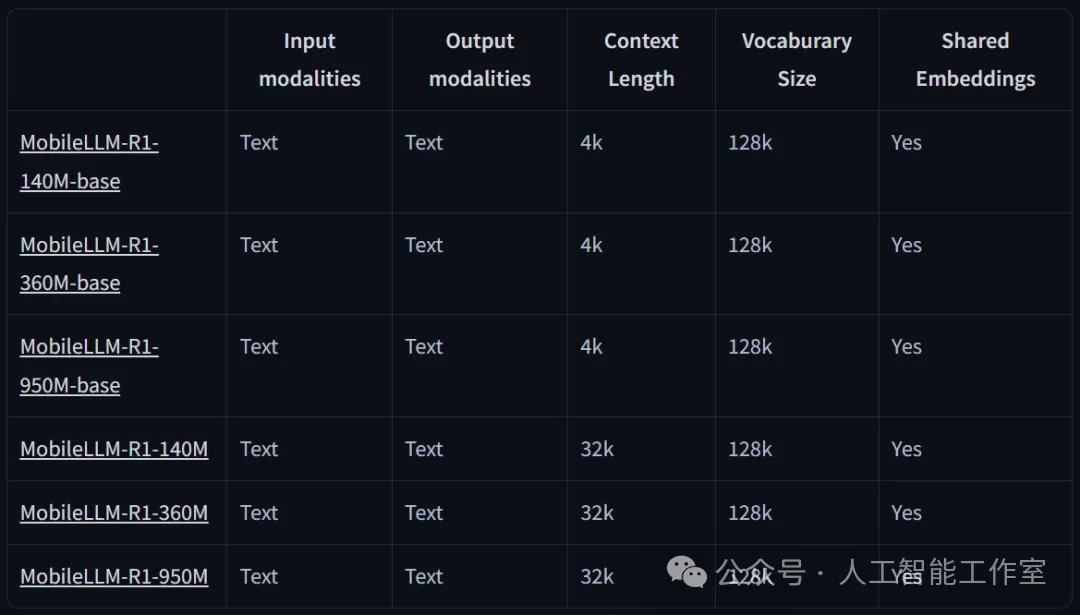This screenshot has height=615, width=1080.
Task: Open the MobileLLM-R1-140M model link
Action: 114,449
